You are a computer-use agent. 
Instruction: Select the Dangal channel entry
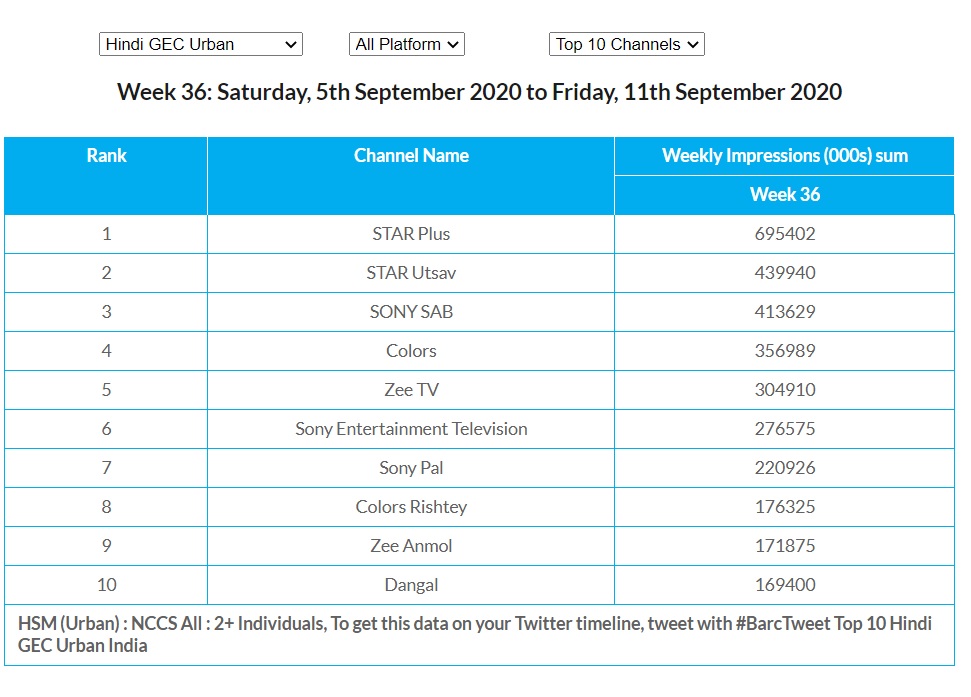411,585
